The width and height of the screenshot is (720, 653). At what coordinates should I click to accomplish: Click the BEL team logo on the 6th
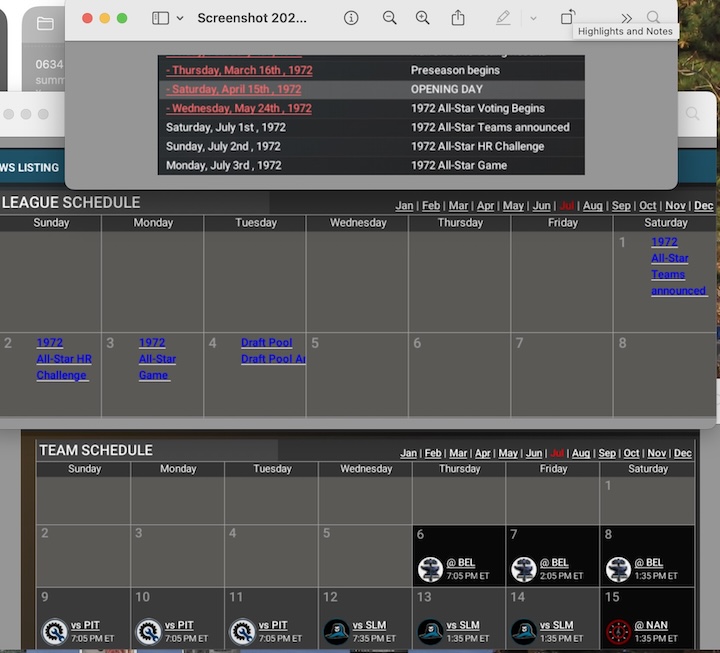430,570
